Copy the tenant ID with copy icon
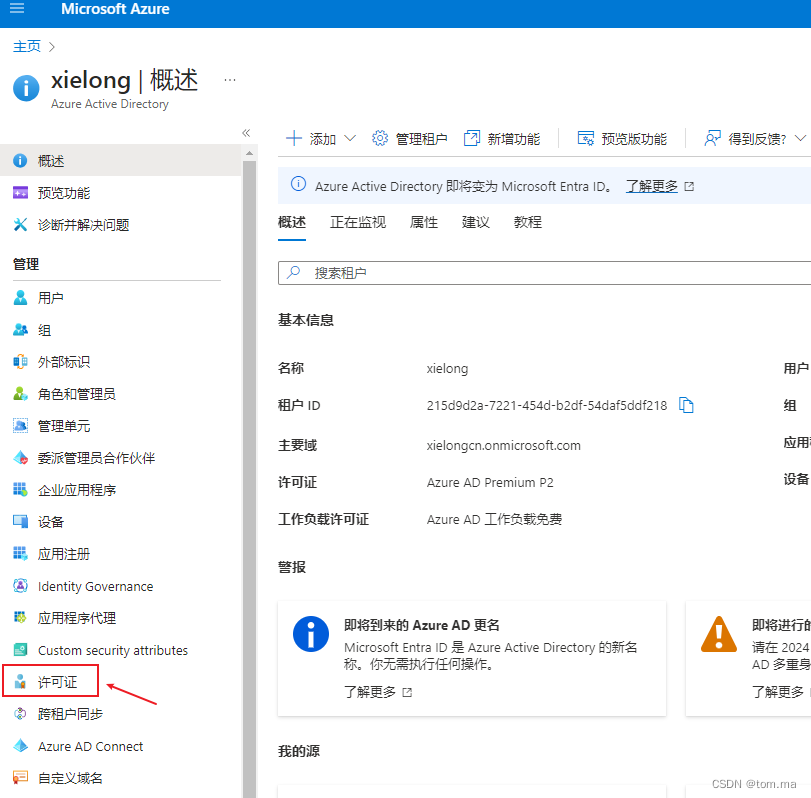This screenshot has height=798, width=811. point(686,405)
